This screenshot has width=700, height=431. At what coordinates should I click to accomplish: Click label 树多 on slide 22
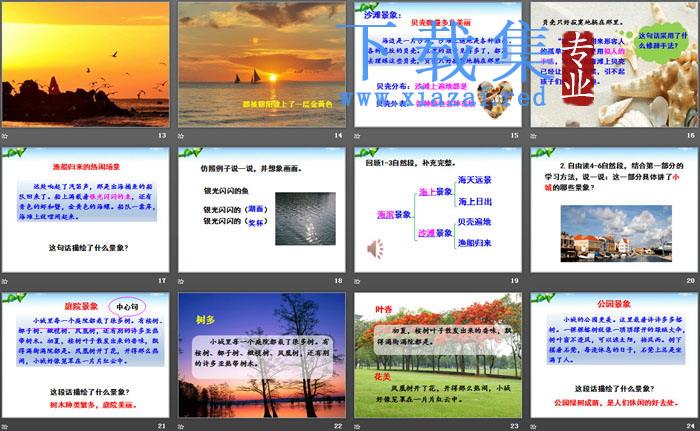pos(205,320)
